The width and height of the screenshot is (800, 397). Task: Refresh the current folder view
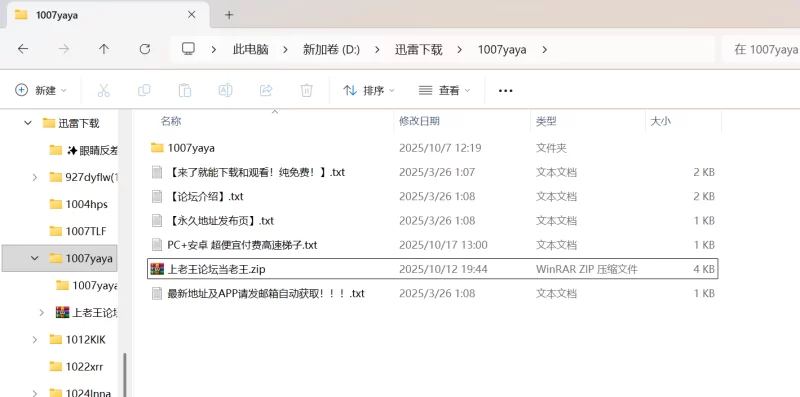point(145,49)
